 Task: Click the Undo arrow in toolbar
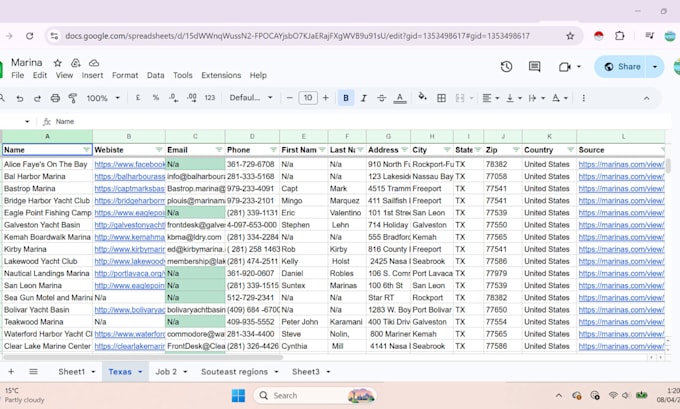20,98
